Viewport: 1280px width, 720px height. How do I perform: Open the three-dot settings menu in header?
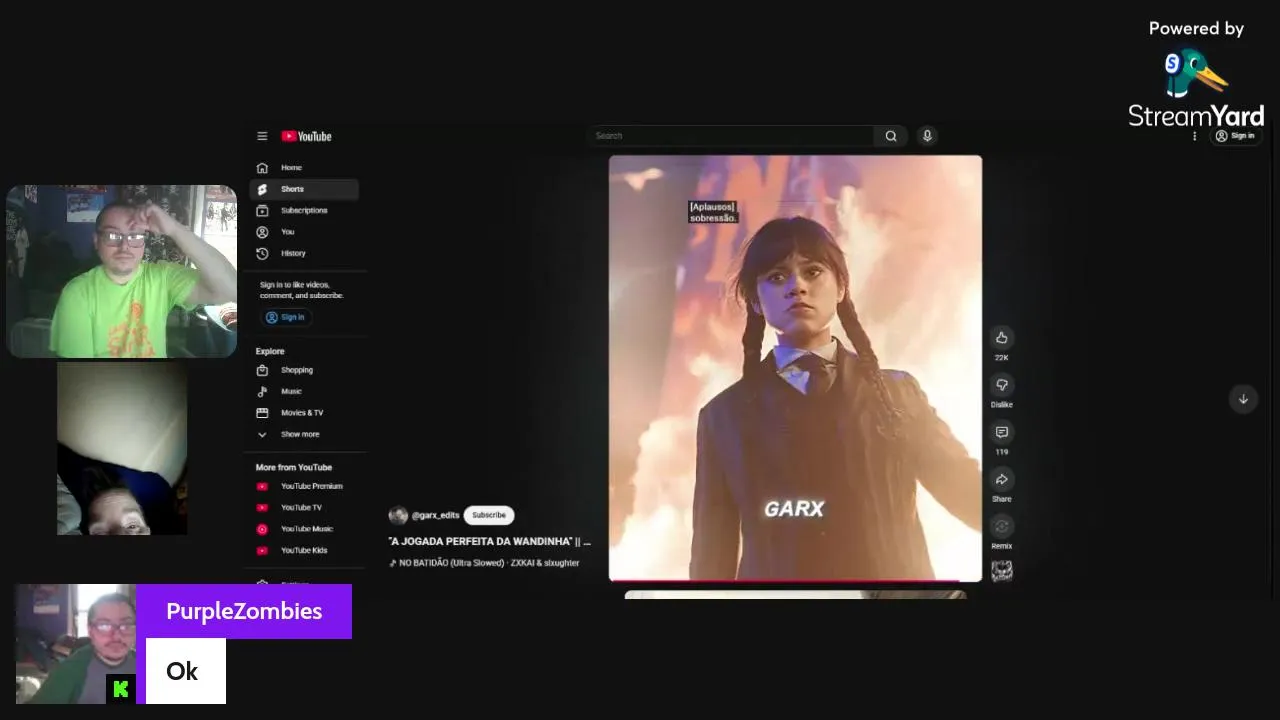(x=1194, y=136)
